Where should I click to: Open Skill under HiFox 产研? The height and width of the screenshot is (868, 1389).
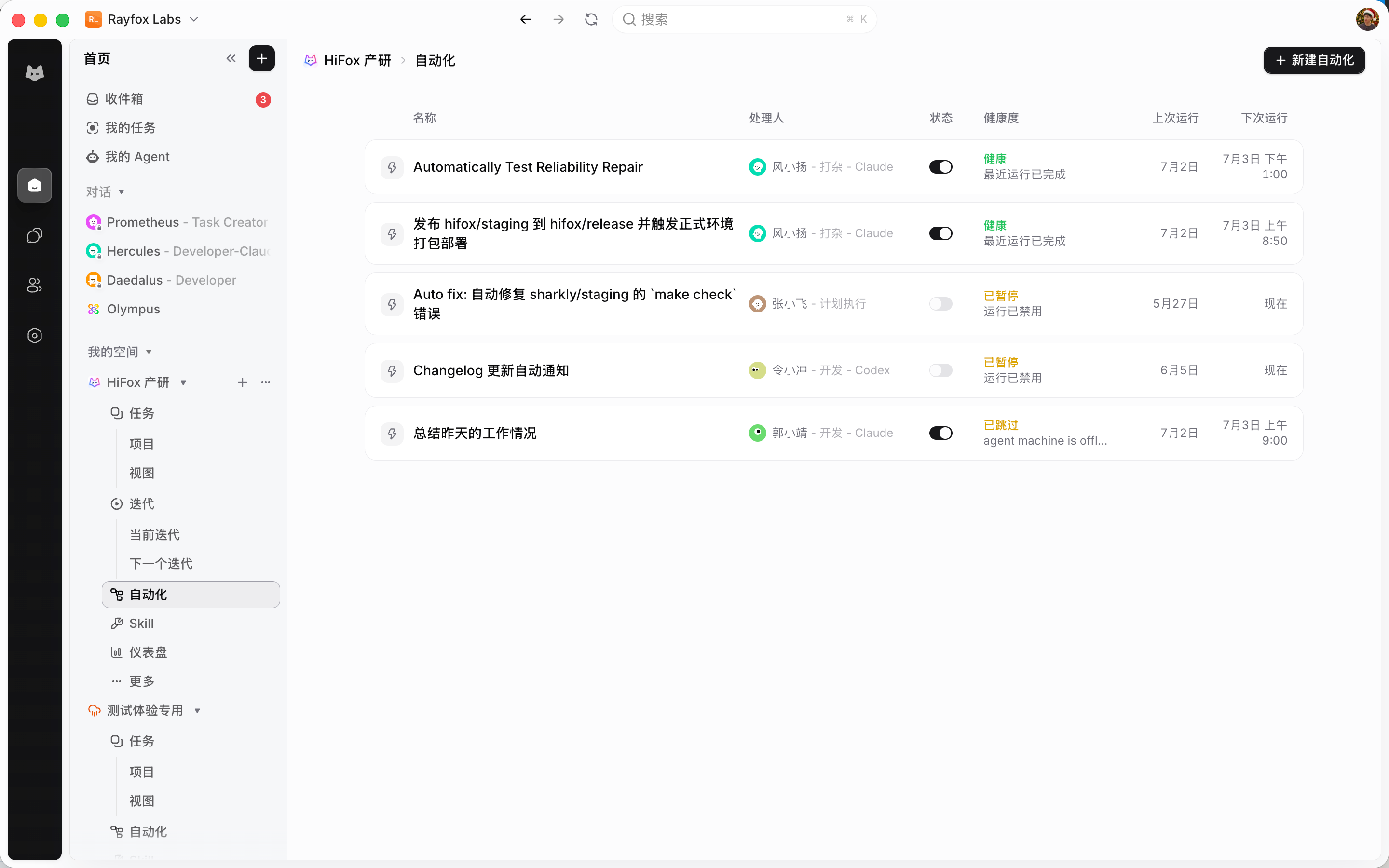click(x=191, y=624)
